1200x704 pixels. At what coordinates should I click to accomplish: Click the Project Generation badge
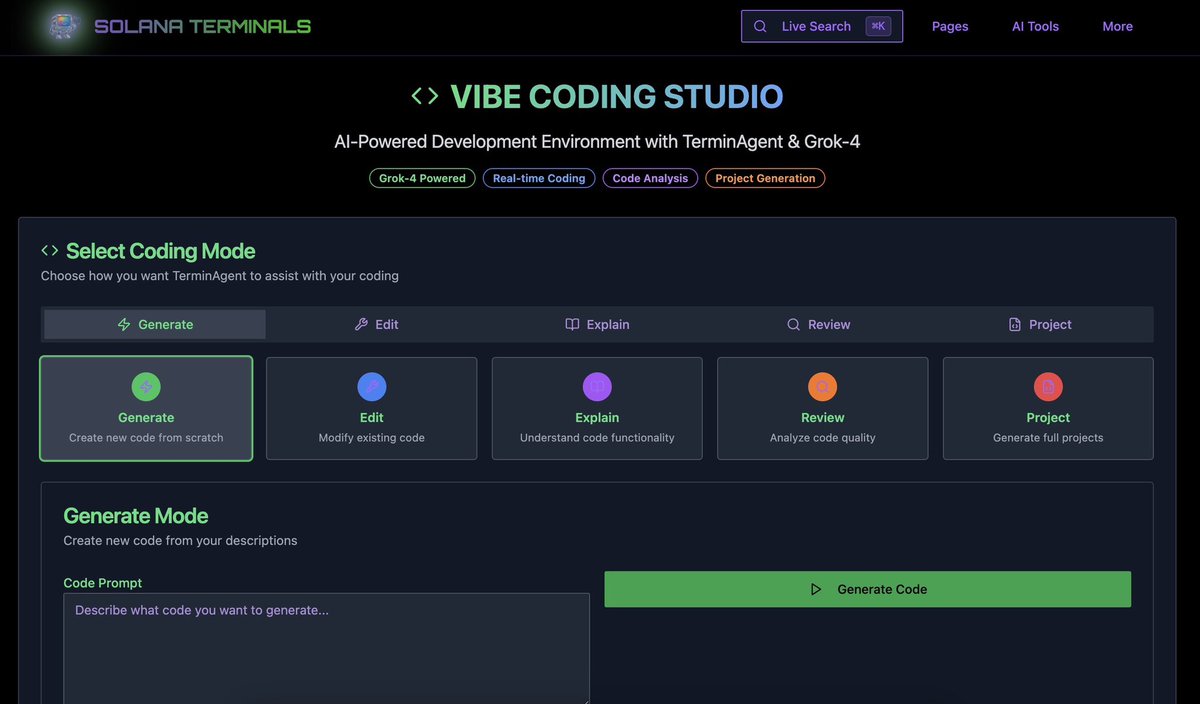765,178
